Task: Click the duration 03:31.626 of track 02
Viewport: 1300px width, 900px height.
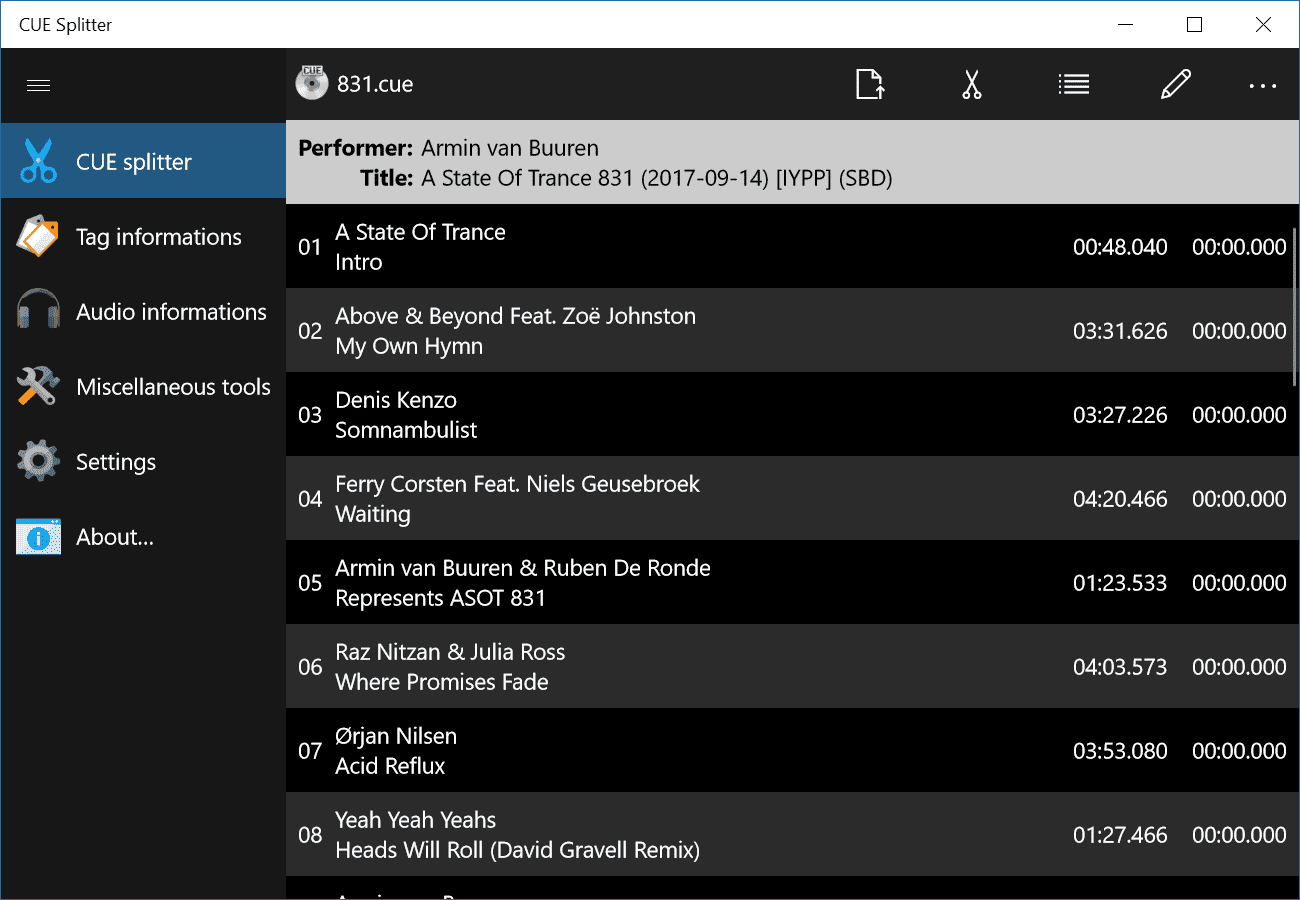Action: point(1120,331)
